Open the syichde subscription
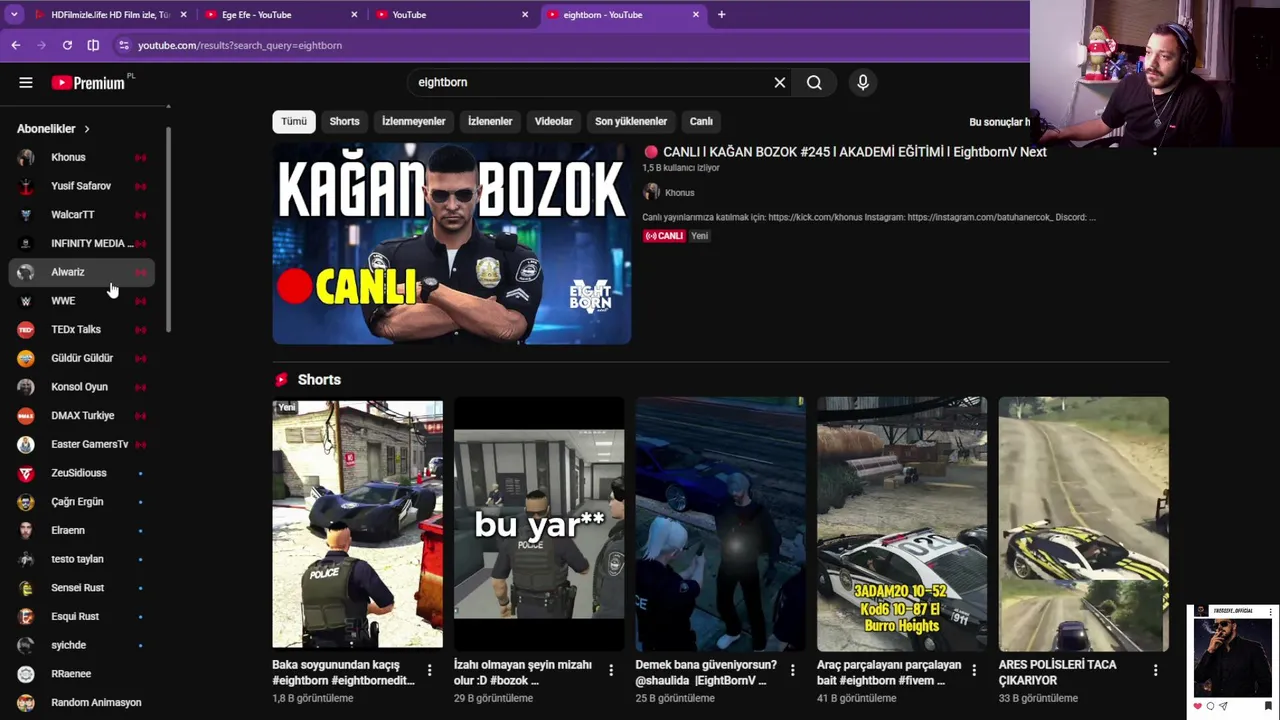 tap(83, 645)
